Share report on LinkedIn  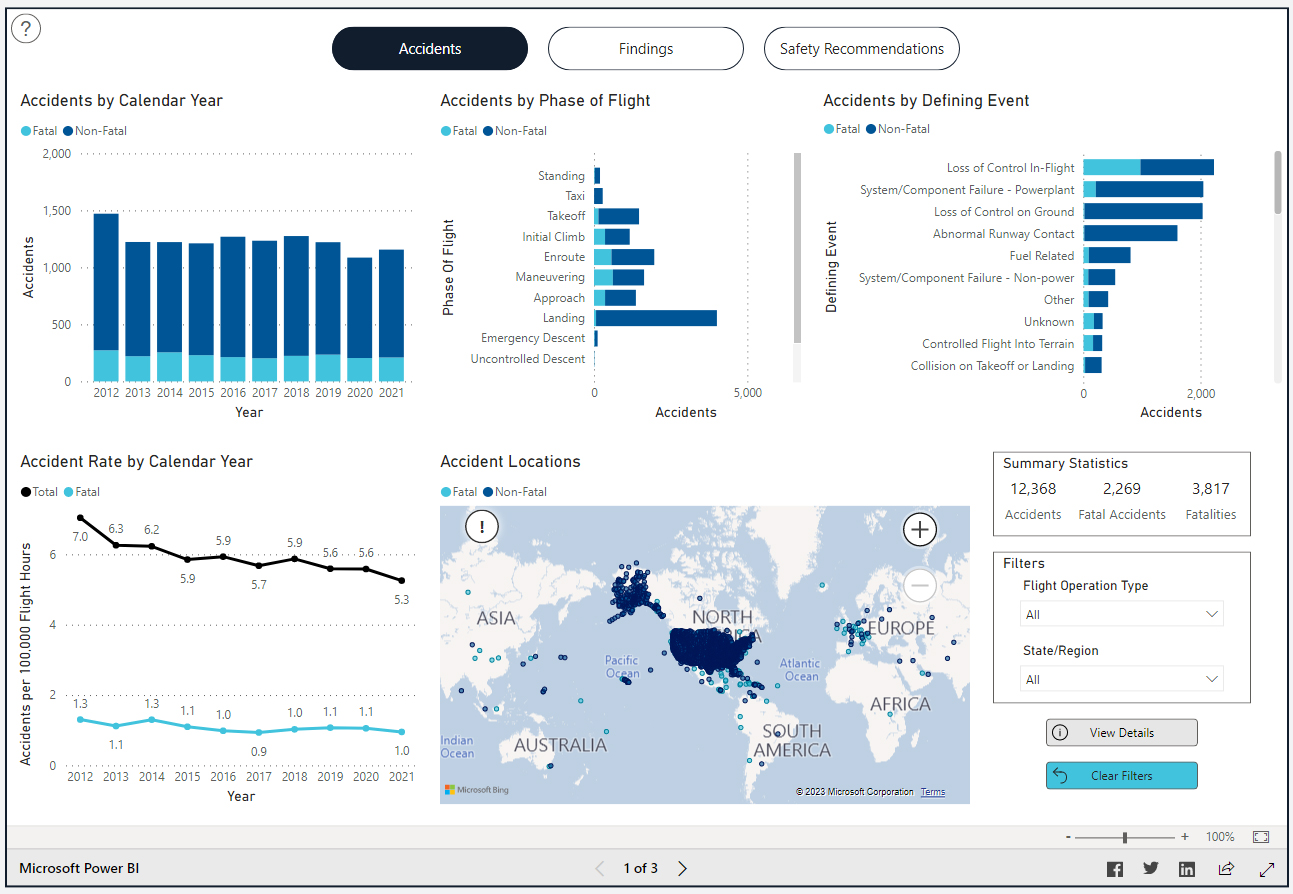pyautogui.click(x=1187, y=868)
